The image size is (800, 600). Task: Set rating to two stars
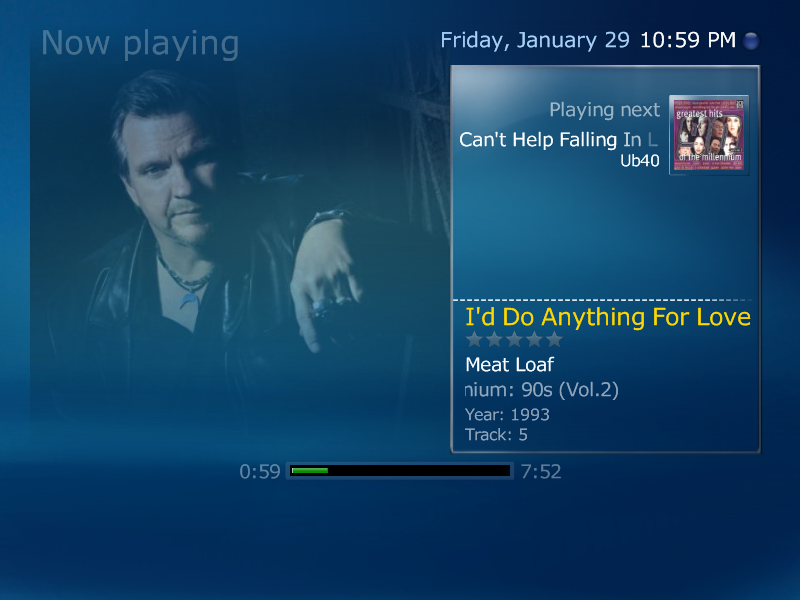point(494,339)
